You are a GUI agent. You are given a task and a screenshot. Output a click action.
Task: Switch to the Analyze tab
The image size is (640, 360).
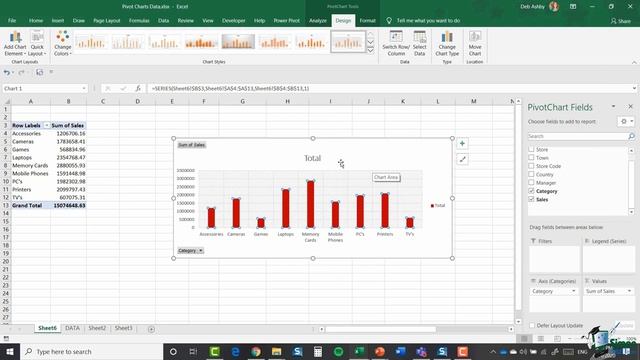pyautogui.click(x=318, y=20)
